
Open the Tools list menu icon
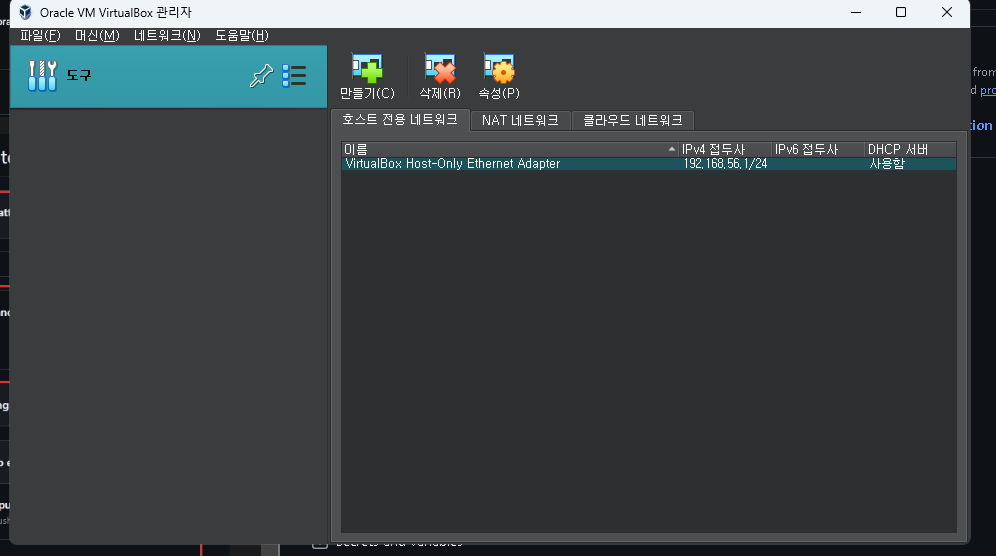tap(294, 76)
